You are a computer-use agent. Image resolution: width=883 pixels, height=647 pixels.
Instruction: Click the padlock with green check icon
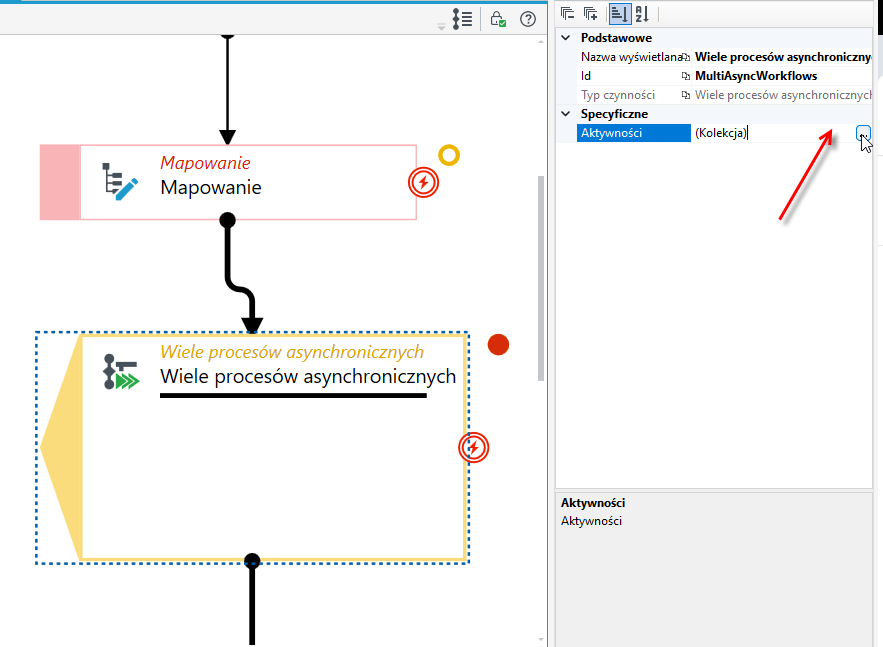(x=498, y=19)
